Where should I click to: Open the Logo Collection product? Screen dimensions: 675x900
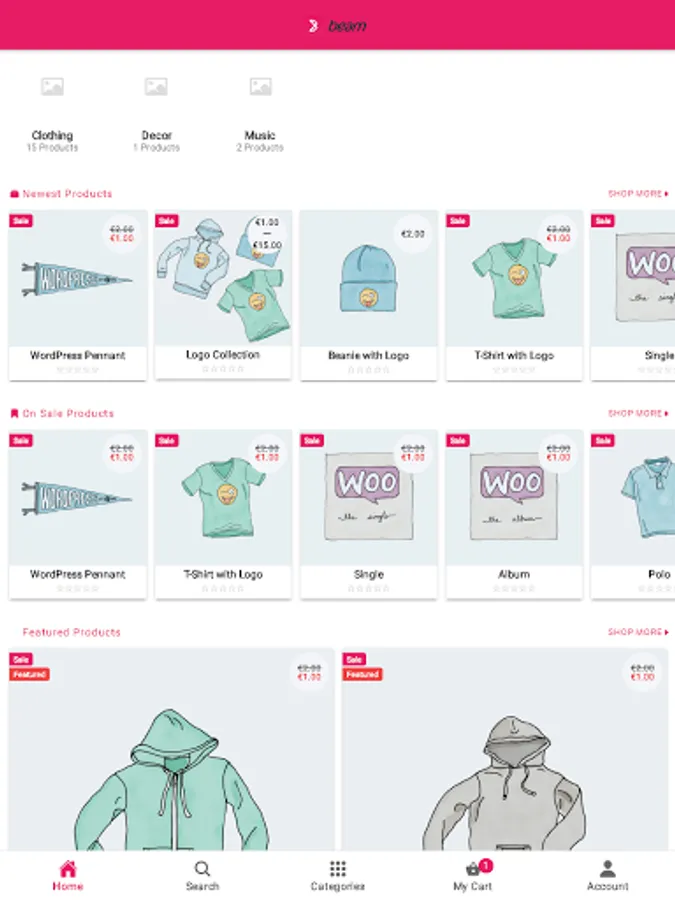tap(223, 294)
